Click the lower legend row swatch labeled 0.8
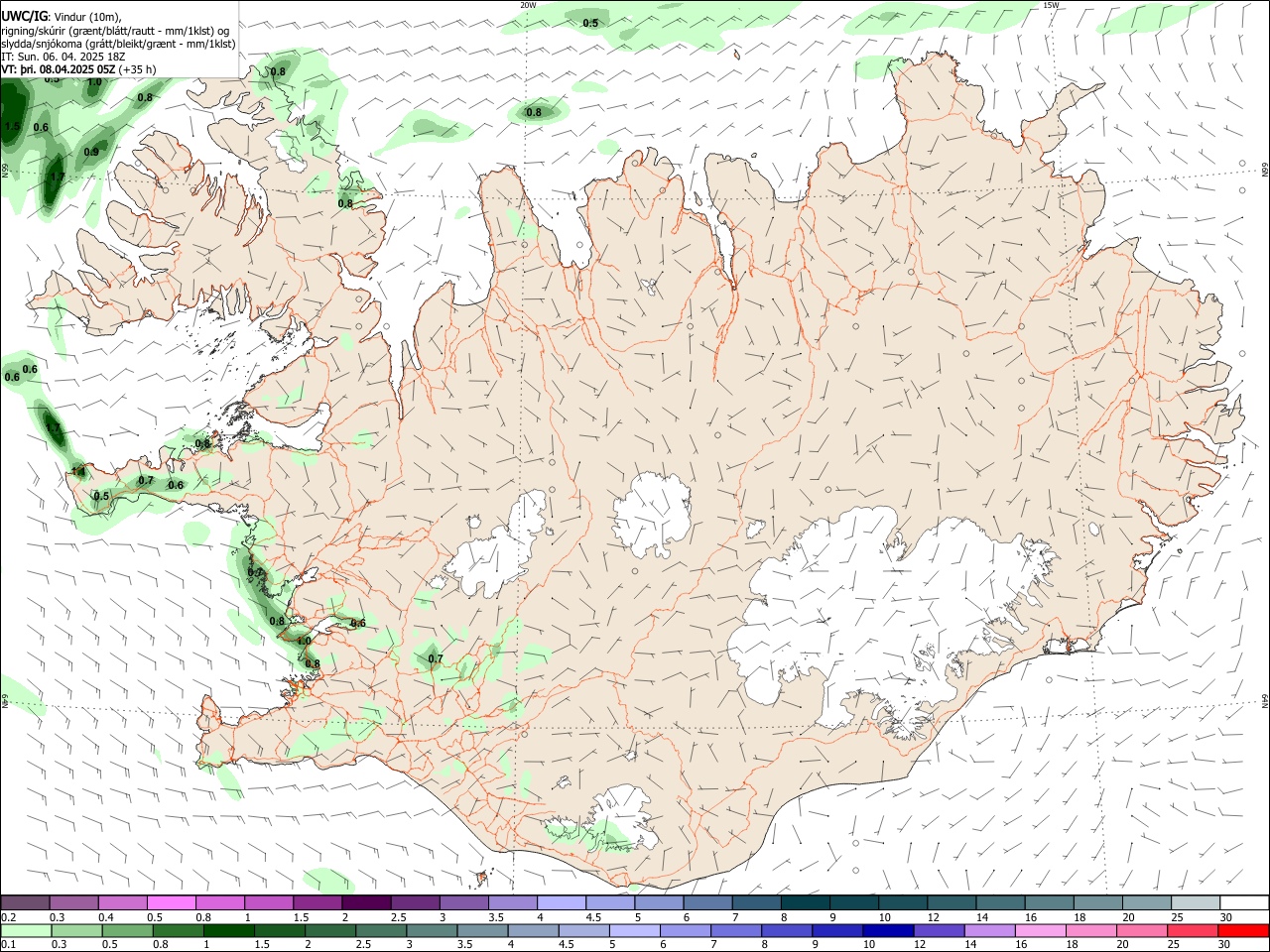 coord(178,930)
